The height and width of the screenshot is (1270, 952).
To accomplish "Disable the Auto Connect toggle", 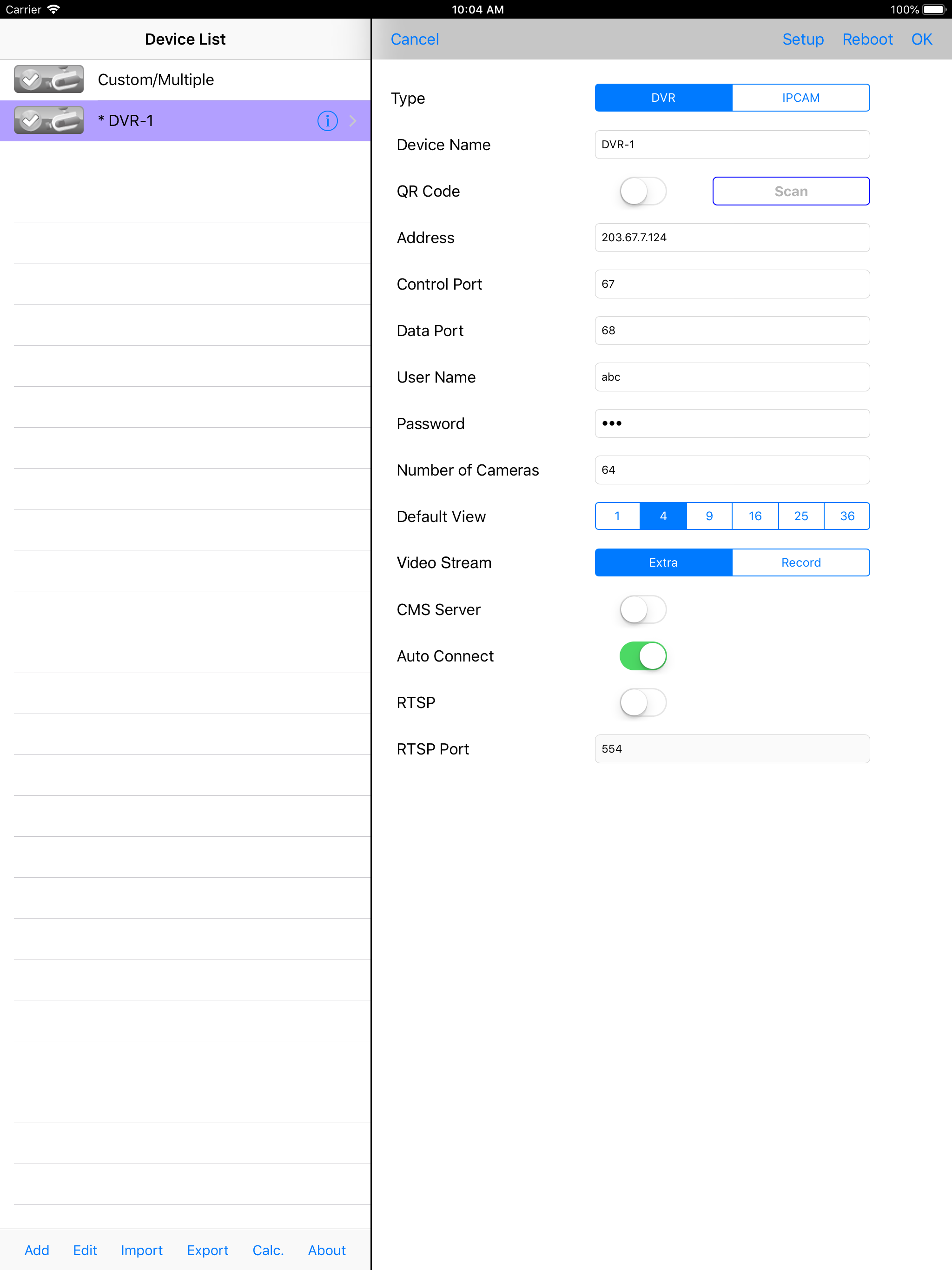I will [642, 655].
